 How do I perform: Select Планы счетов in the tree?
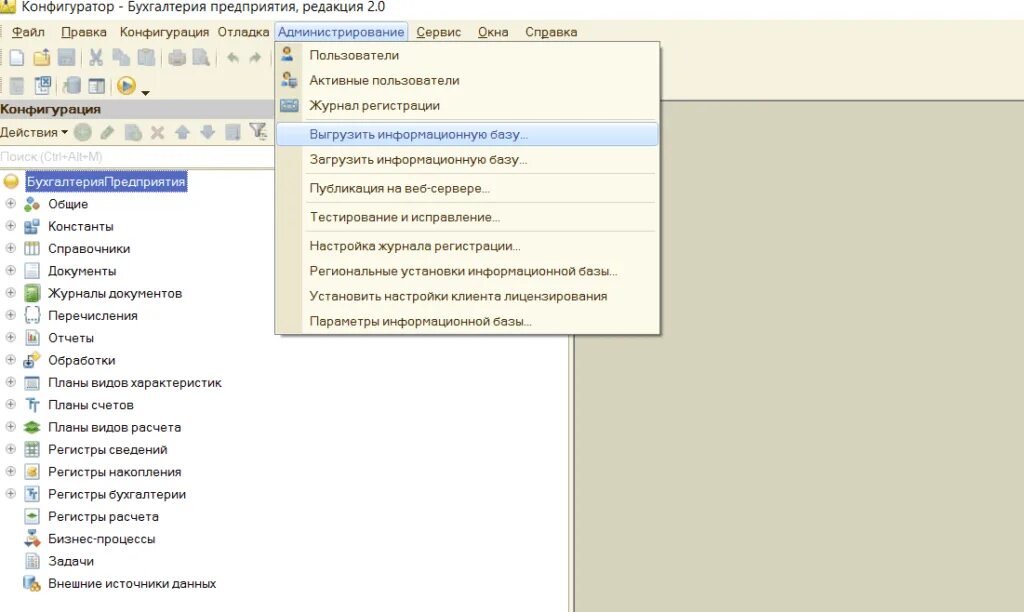[91, 405]
